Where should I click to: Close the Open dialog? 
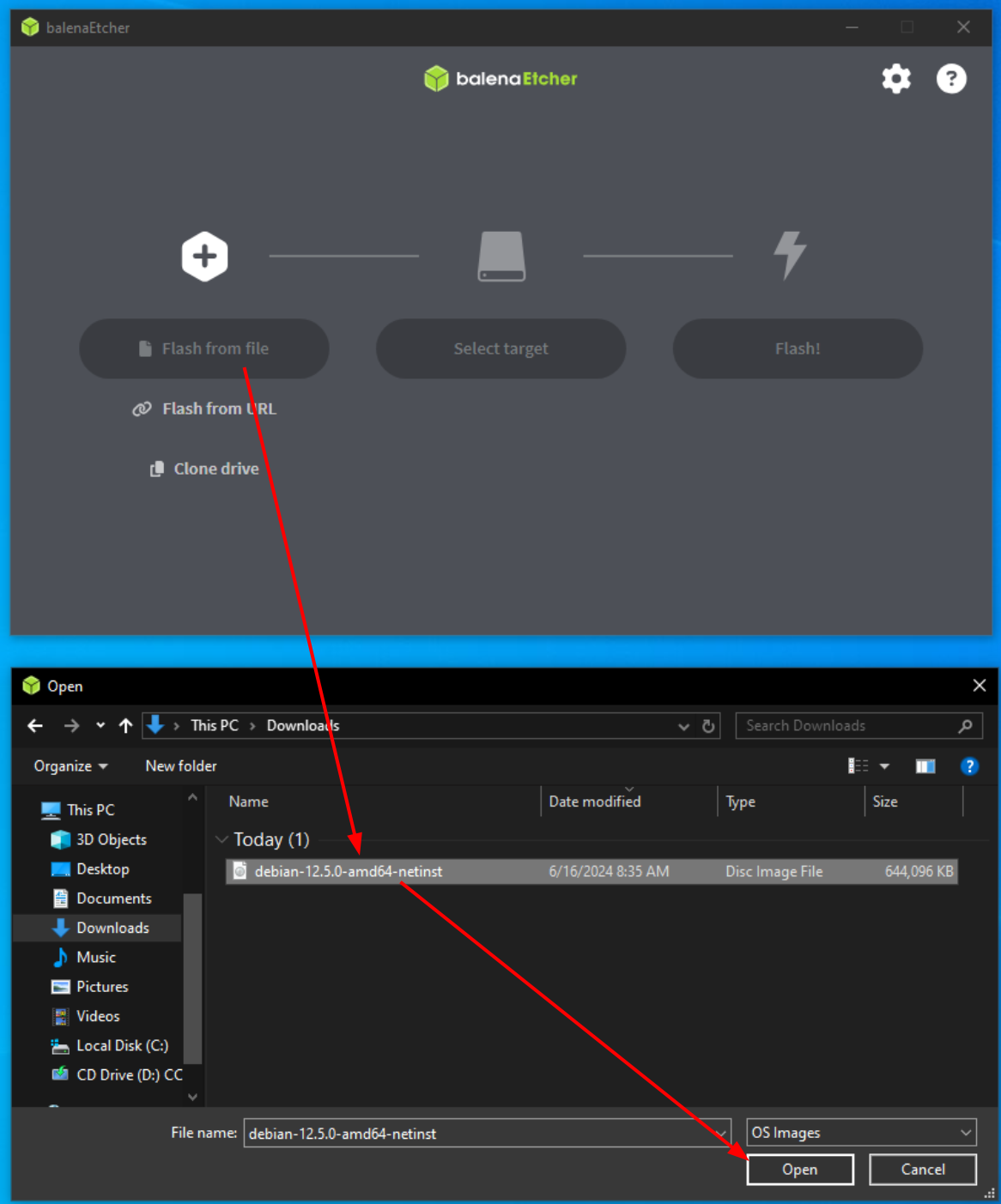[980, 686]
